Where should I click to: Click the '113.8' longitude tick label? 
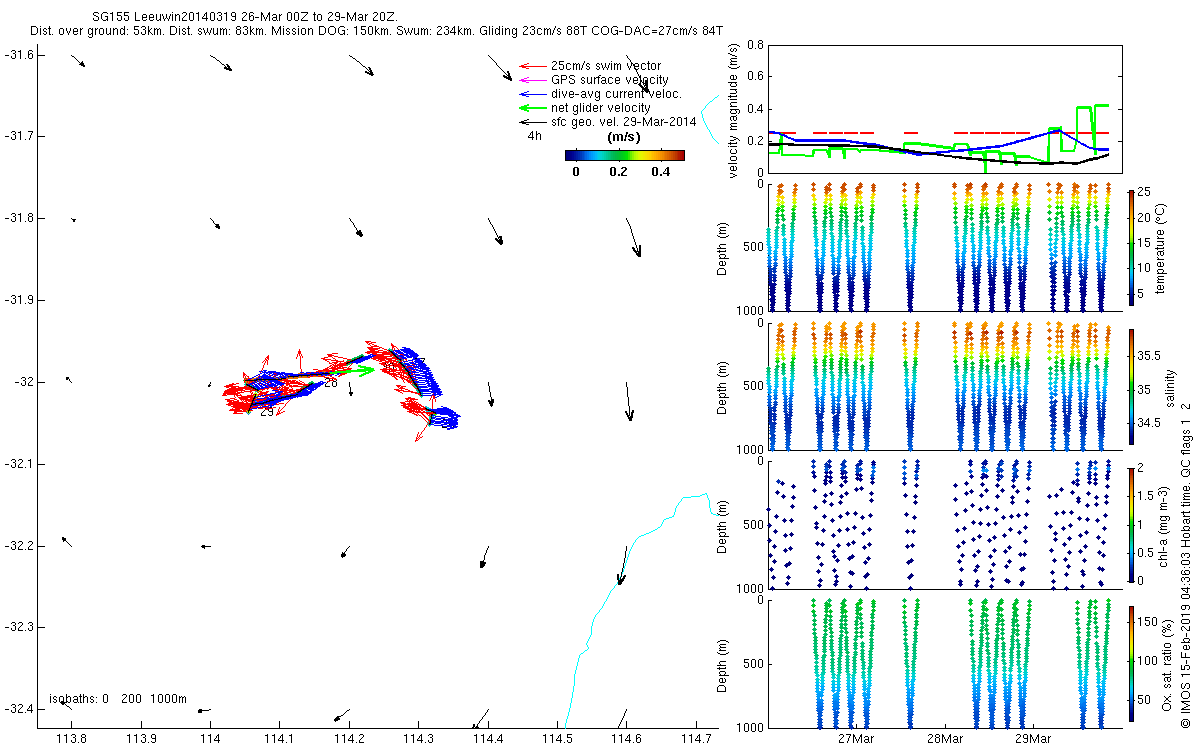click(x=72, y=739)
